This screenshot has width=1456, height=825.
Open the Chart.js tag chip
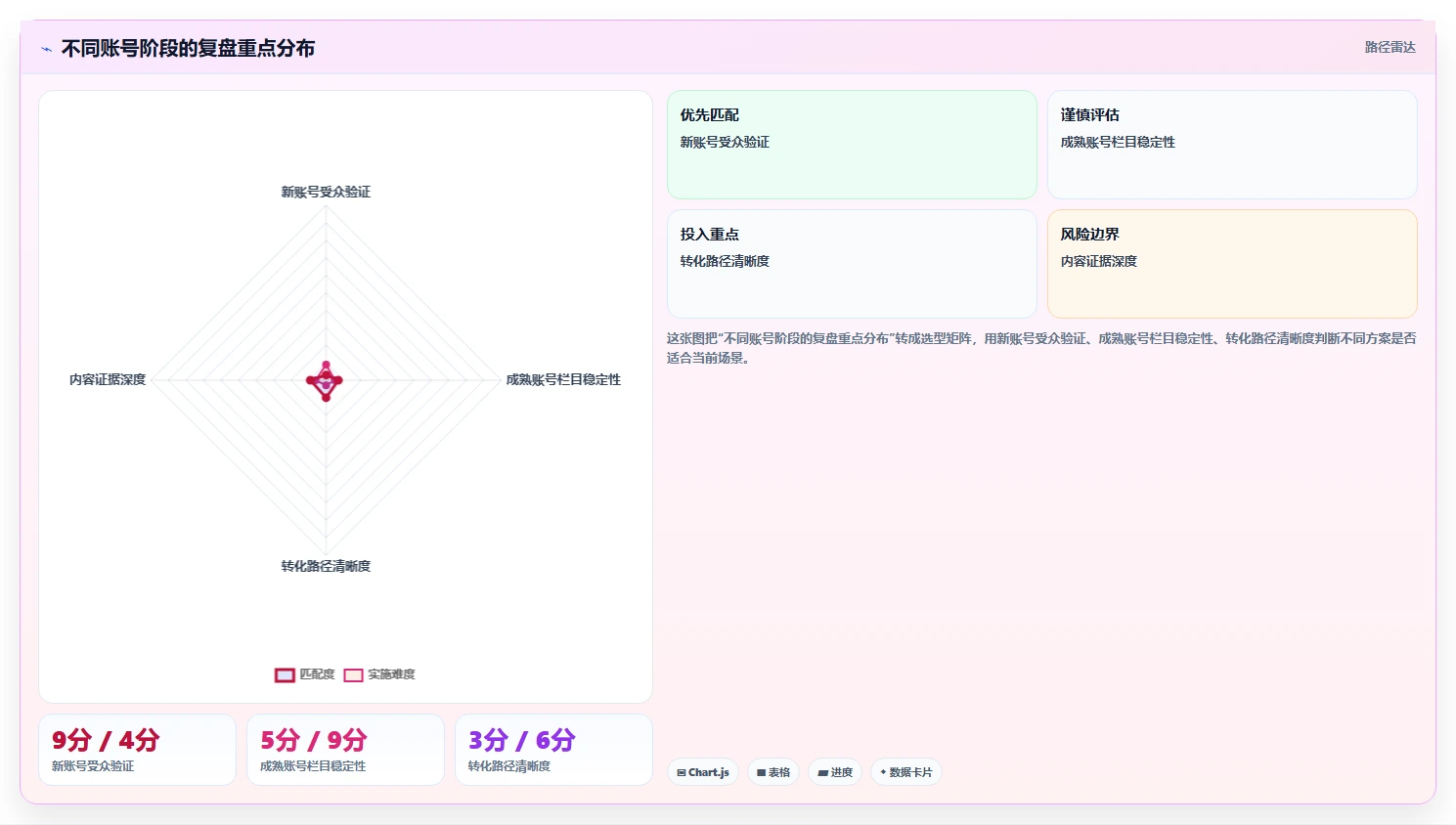click(x=703, y=772)
